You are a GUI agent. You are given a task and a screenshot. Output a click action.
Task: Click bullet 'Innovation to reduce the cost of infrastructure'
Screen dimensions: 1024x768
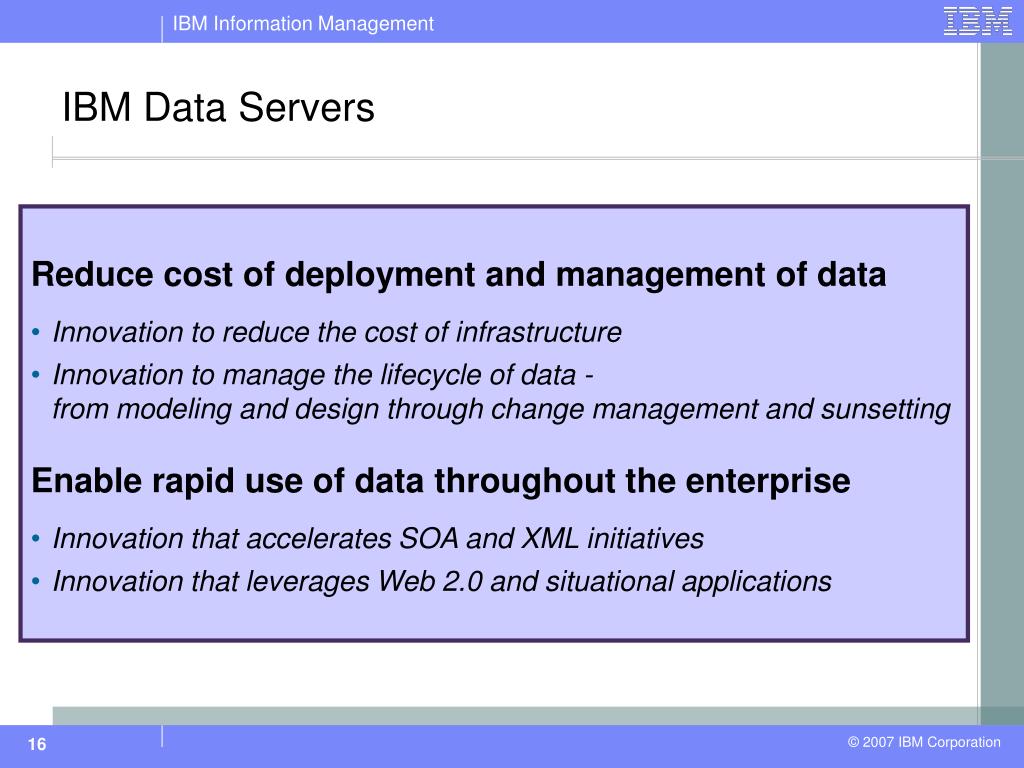337,332
